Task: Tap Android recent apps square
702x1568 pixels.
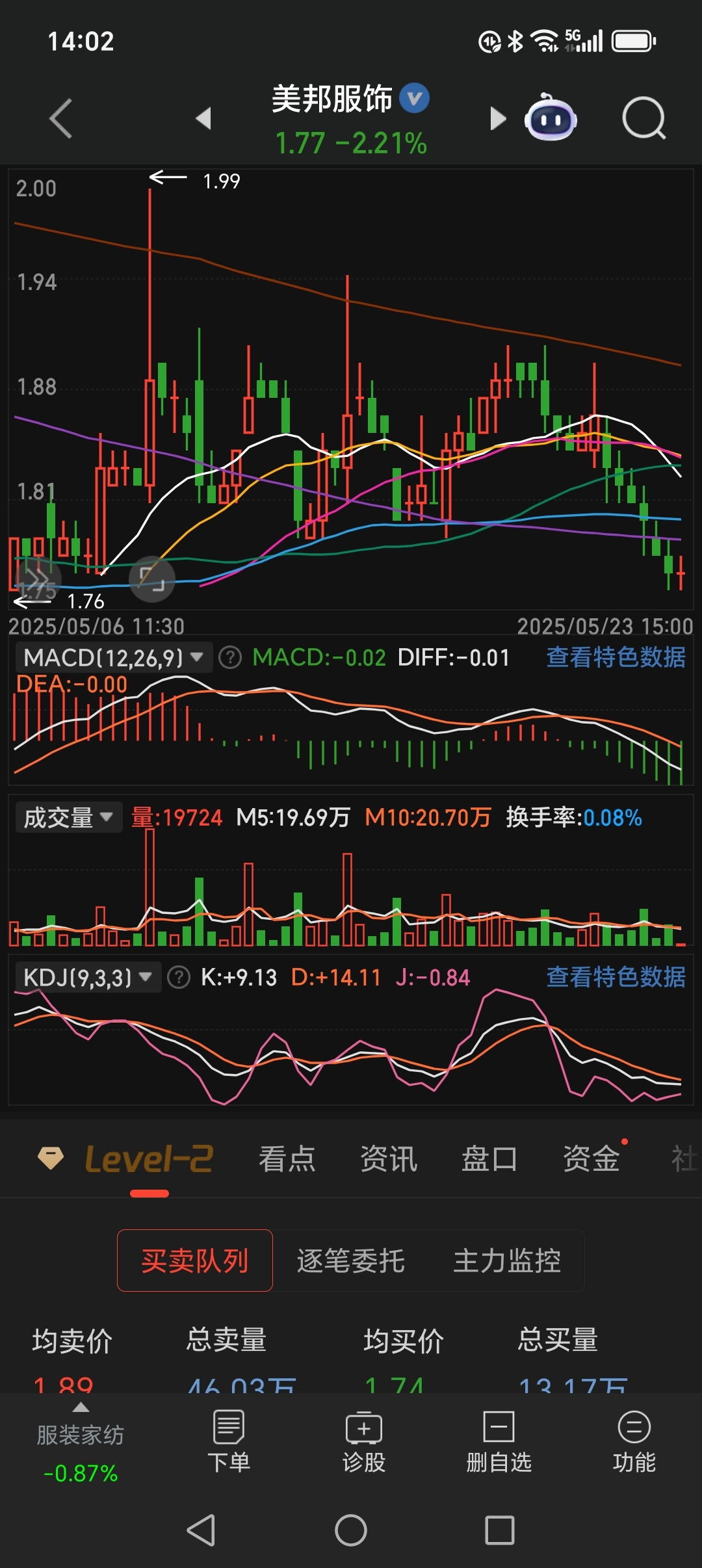Action: (500, 1530)
